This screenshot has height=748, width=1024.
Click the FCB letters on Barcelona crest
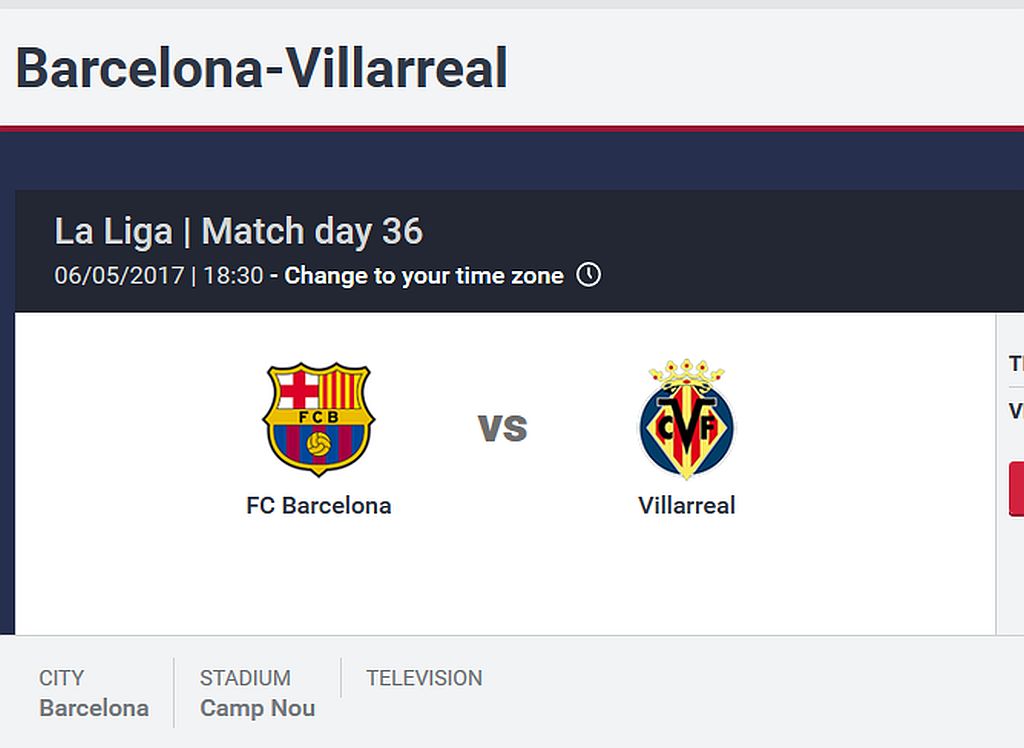click(319, 417)
